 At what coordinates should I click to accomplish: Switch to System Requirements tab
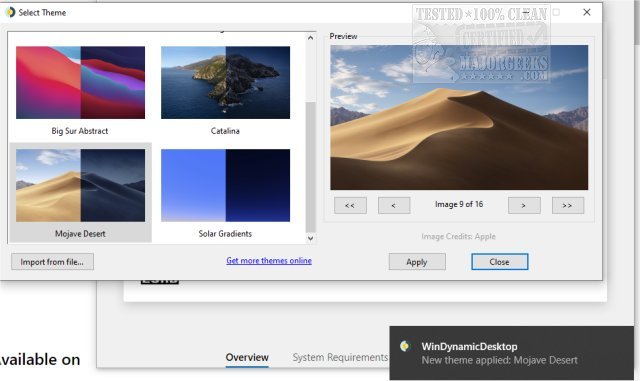tap(340, 357)
